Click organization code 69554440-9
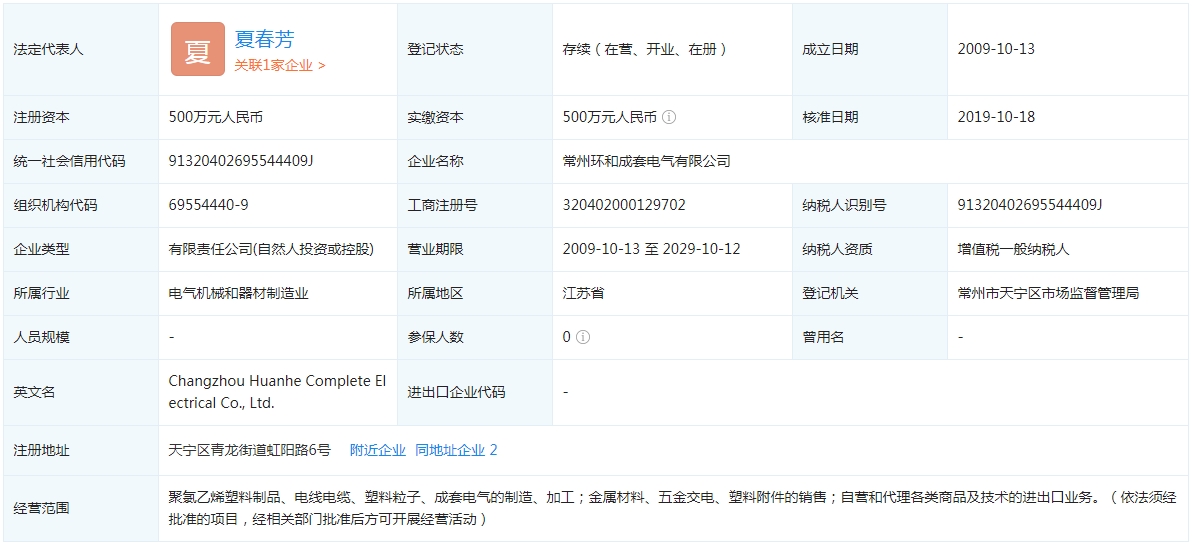This screenshot has height=543, width=1192. click(x=208, y=205)
